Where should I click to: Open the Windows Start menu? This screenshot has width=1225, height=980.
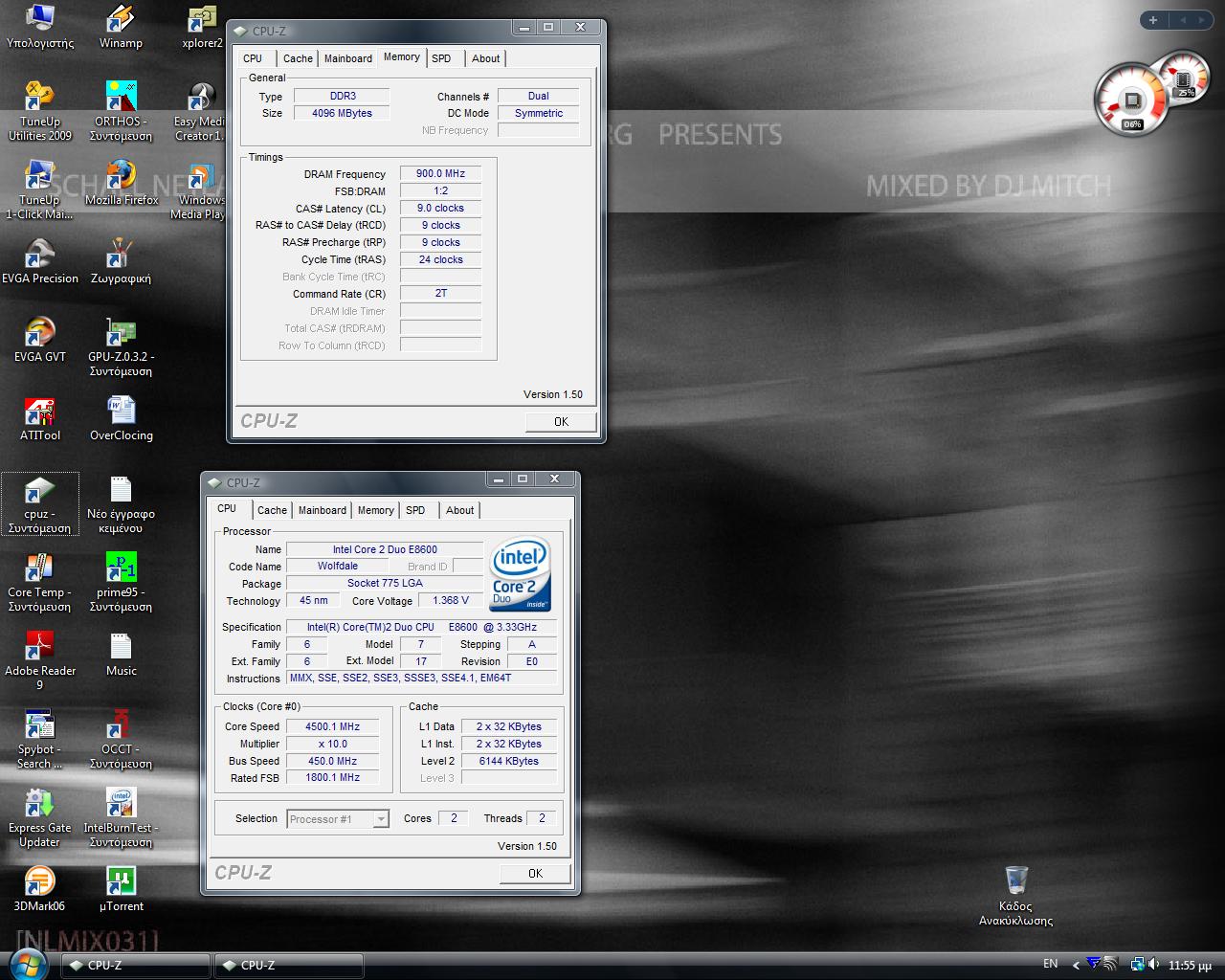(26, 964)
